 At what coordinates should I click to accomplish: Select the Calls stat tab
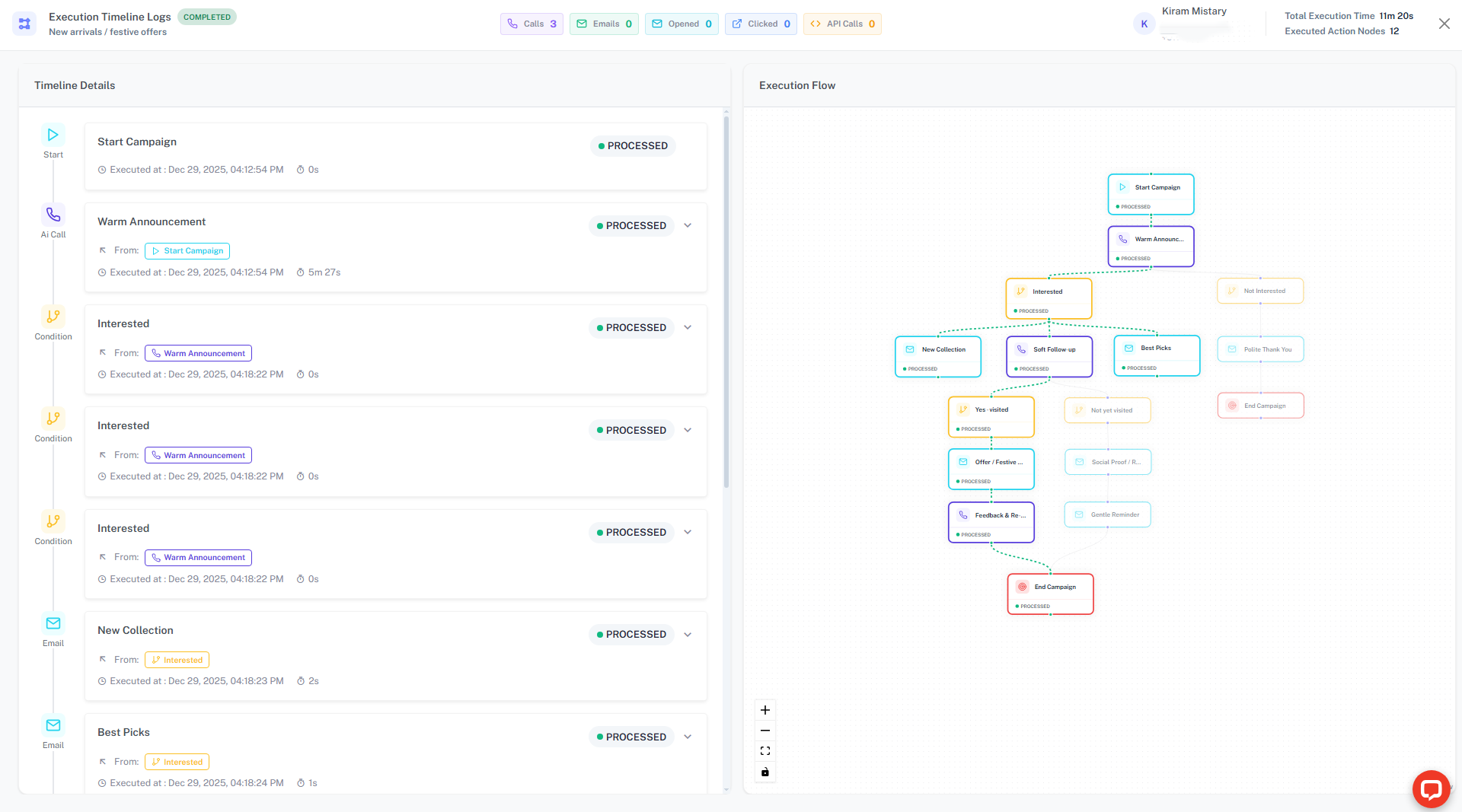(x=531, y=24)
